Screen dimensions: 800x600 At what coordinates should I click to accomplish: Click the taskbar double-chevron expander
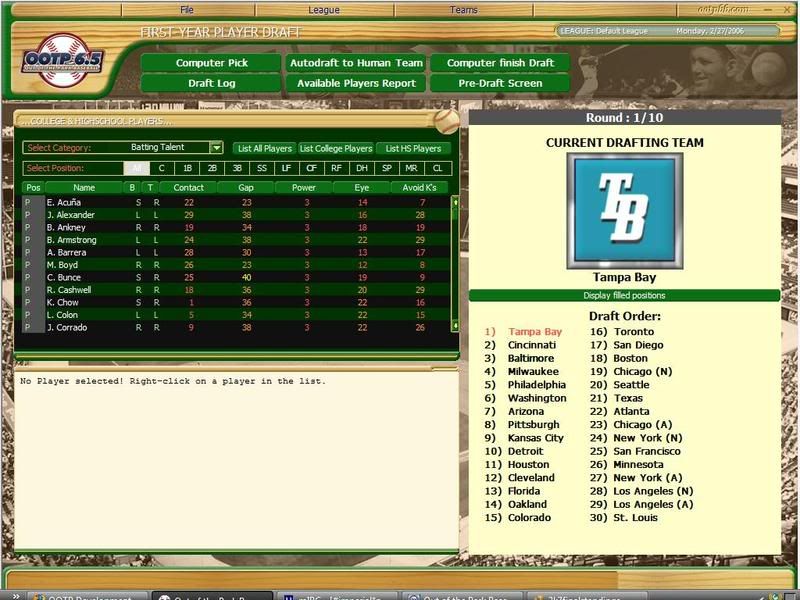pyautogui.click(x=15, y=596)
